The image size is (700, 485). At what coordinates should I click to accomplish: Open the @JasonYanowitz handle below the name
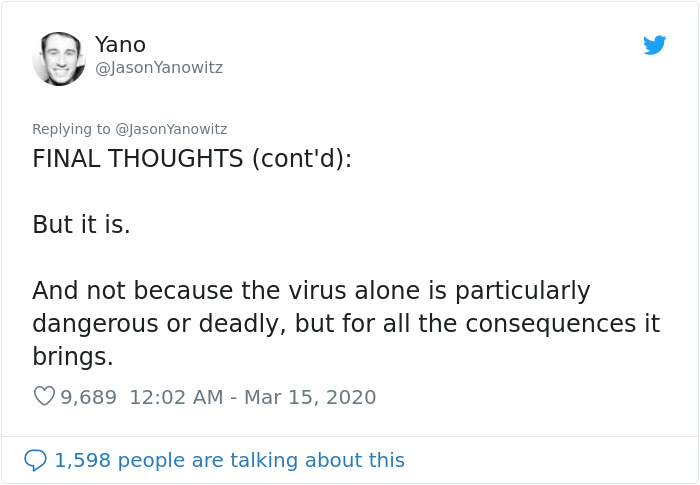pos(159,68)
